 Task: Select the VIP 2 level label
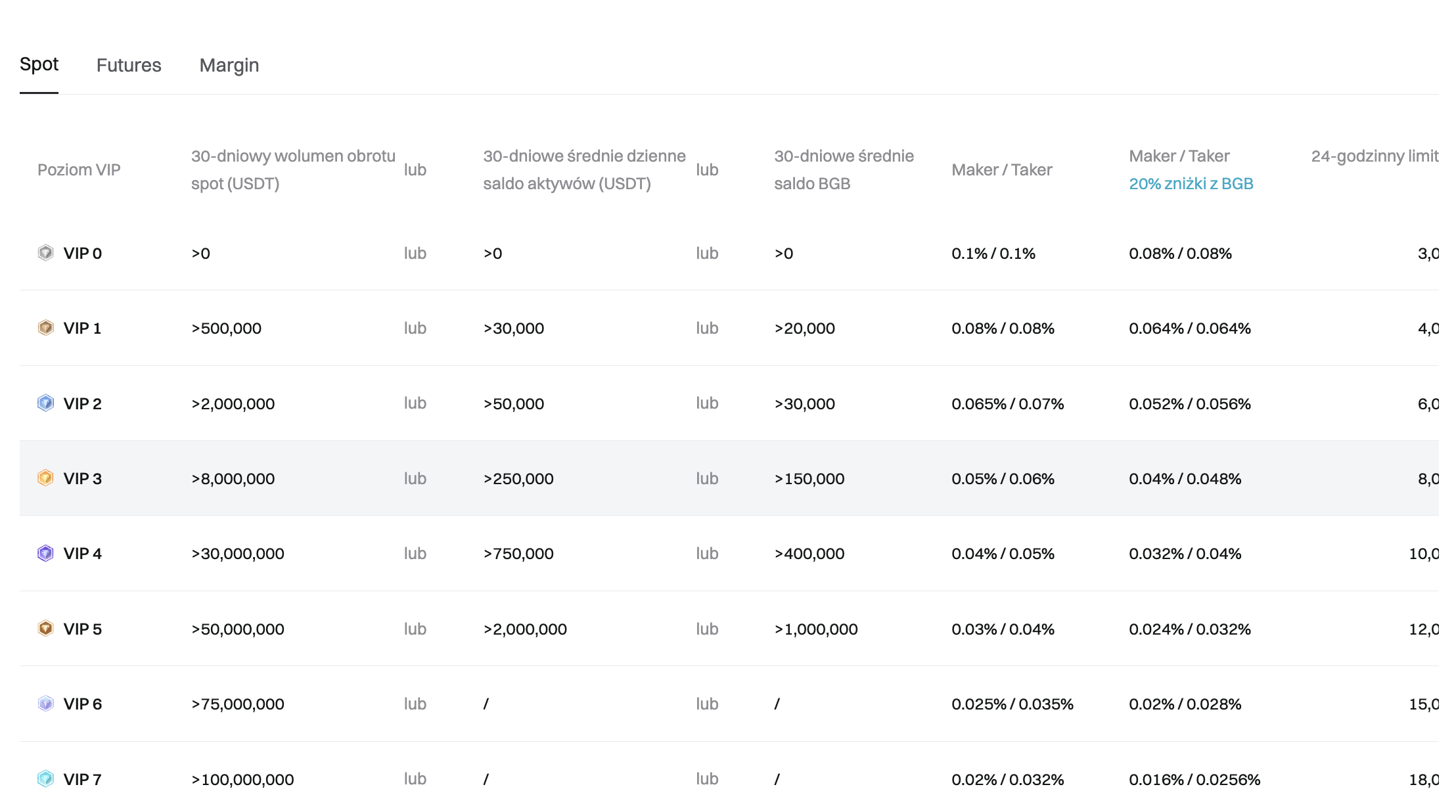[83, 404]
